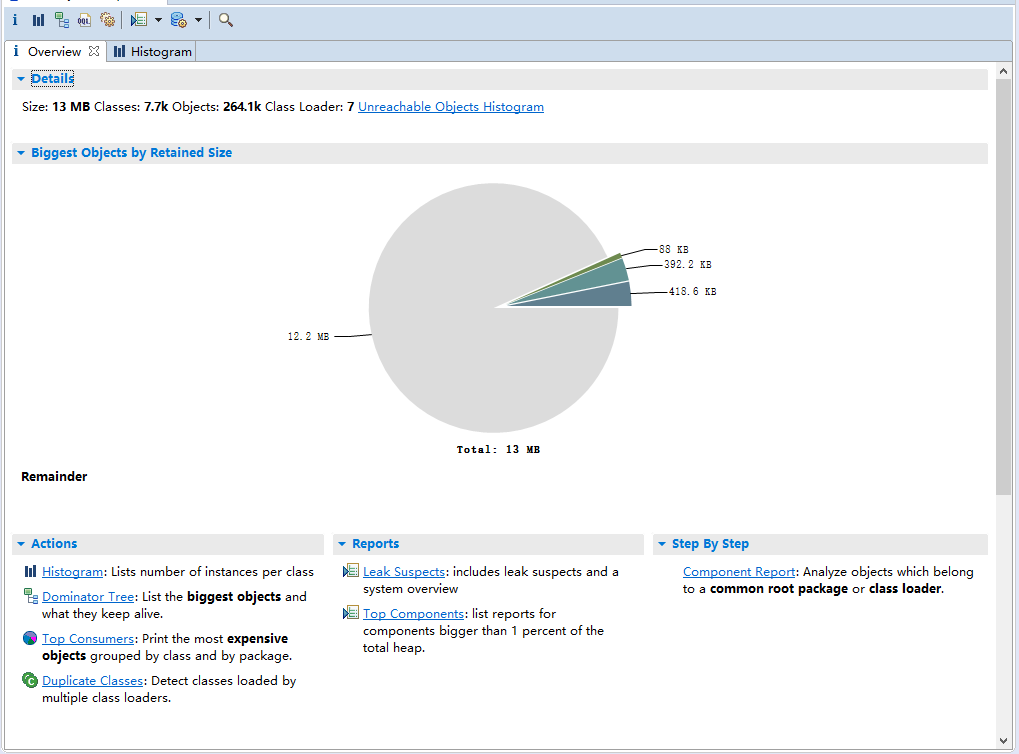Expand the Query Browser dropdown arrow
Viewport: 1019px width, 754px height.
[x=198, y=20]
